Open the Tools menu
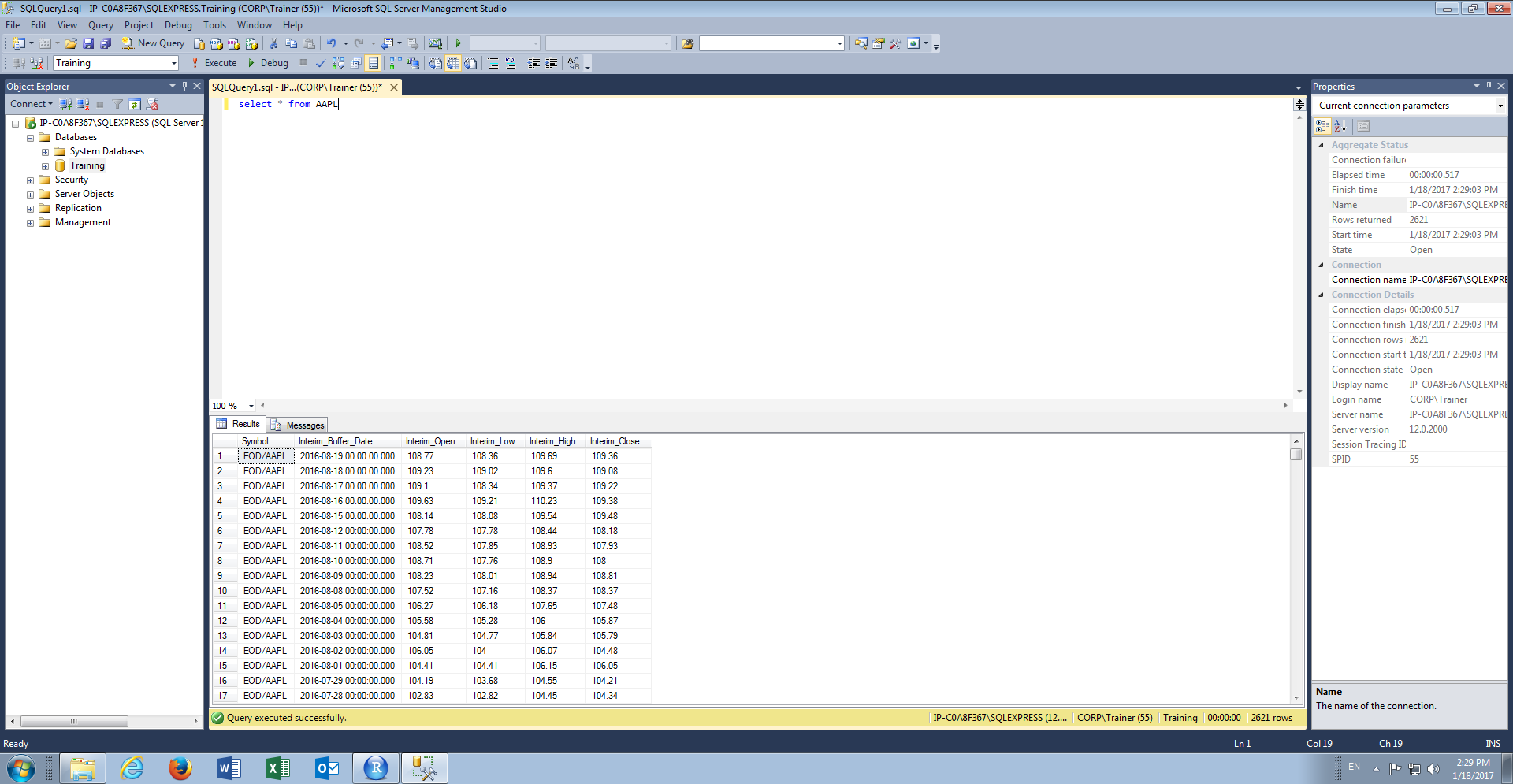 214,25
